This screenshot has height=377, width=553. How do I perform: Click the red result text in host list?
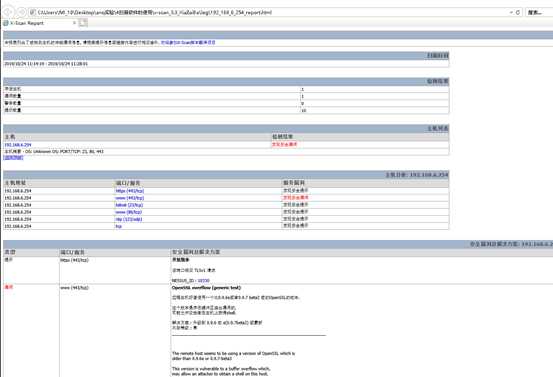[x=285, y=144]
